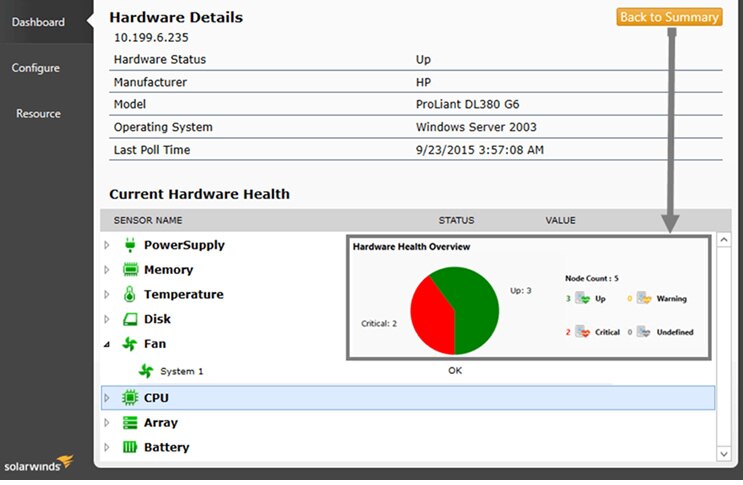Click the Memory chip icon
The width and height of the screenshot is (743, 485).
click(x=130, y=269)
